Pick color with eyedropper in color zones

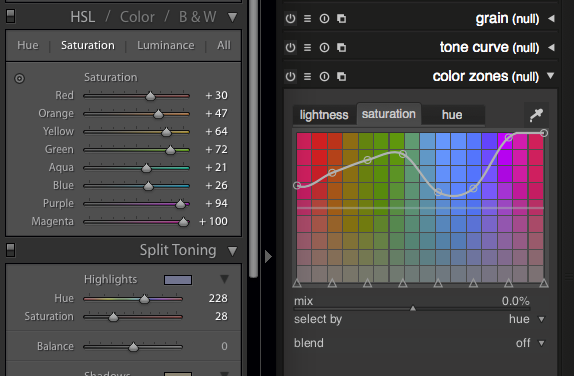click(x=536, y=115)
